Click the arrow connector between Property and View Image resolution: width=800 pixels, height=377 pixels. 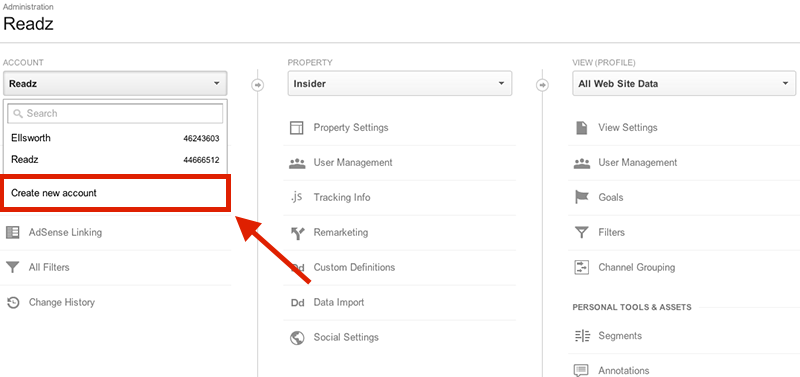coord(542,85)
